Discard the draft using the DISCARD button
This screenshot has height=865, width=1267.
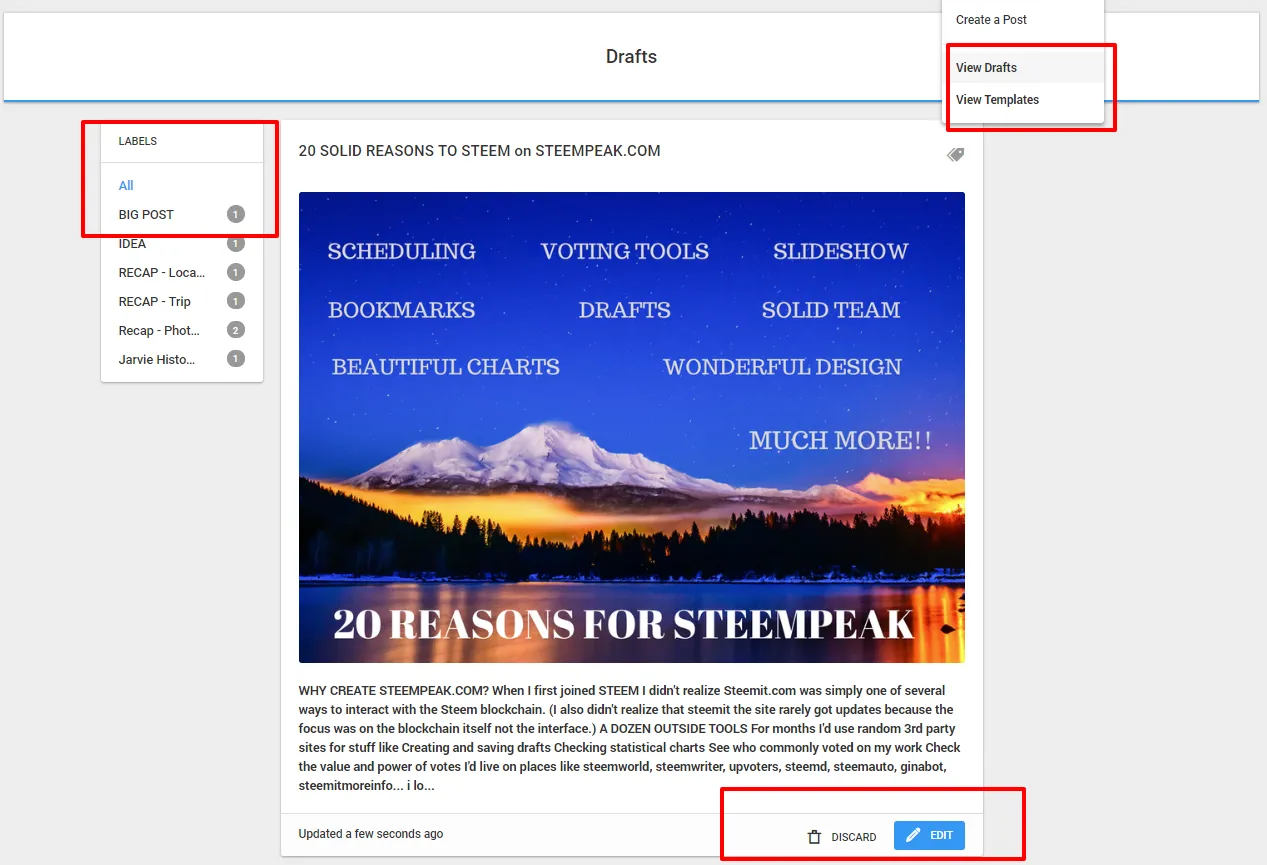pos(842,836)
